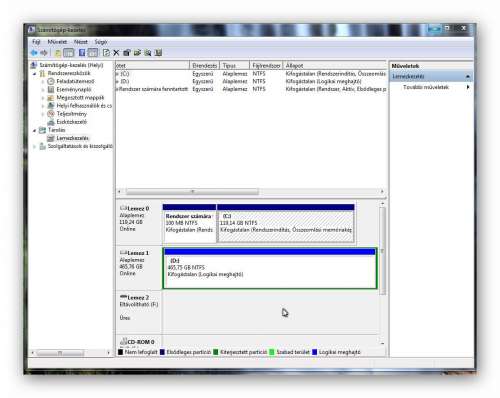Sort by the Fájlrendszer column header

point(266,65)
